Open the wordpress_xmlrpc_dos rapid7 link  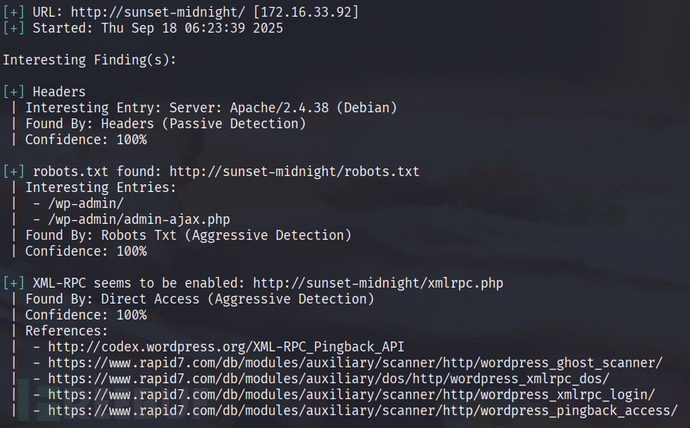[x=329, y=379]
